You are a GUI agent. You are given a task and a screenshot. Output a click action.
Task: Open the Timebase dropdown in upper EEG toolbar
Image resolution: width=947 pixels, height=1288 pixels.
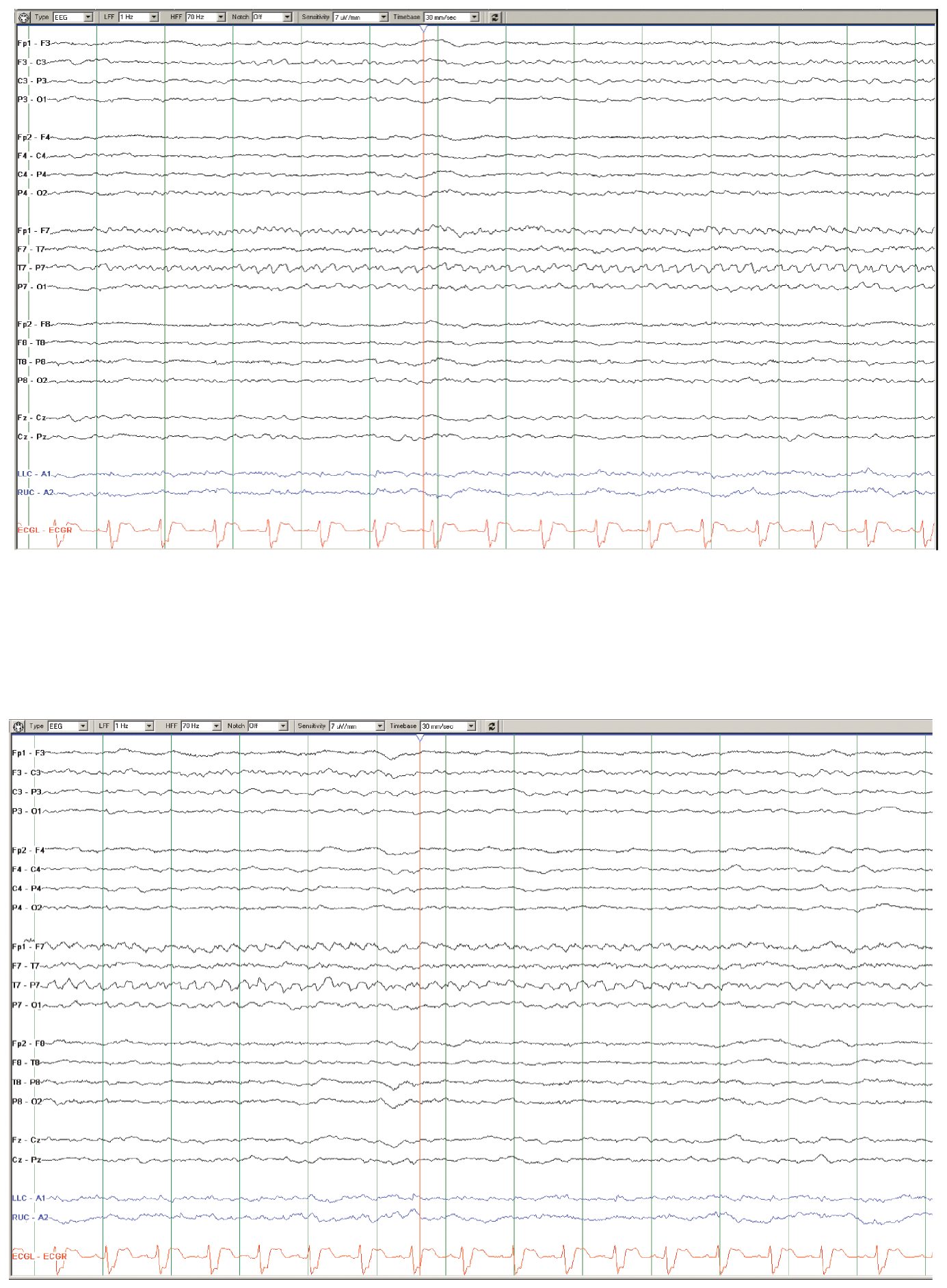click(451, 17)
